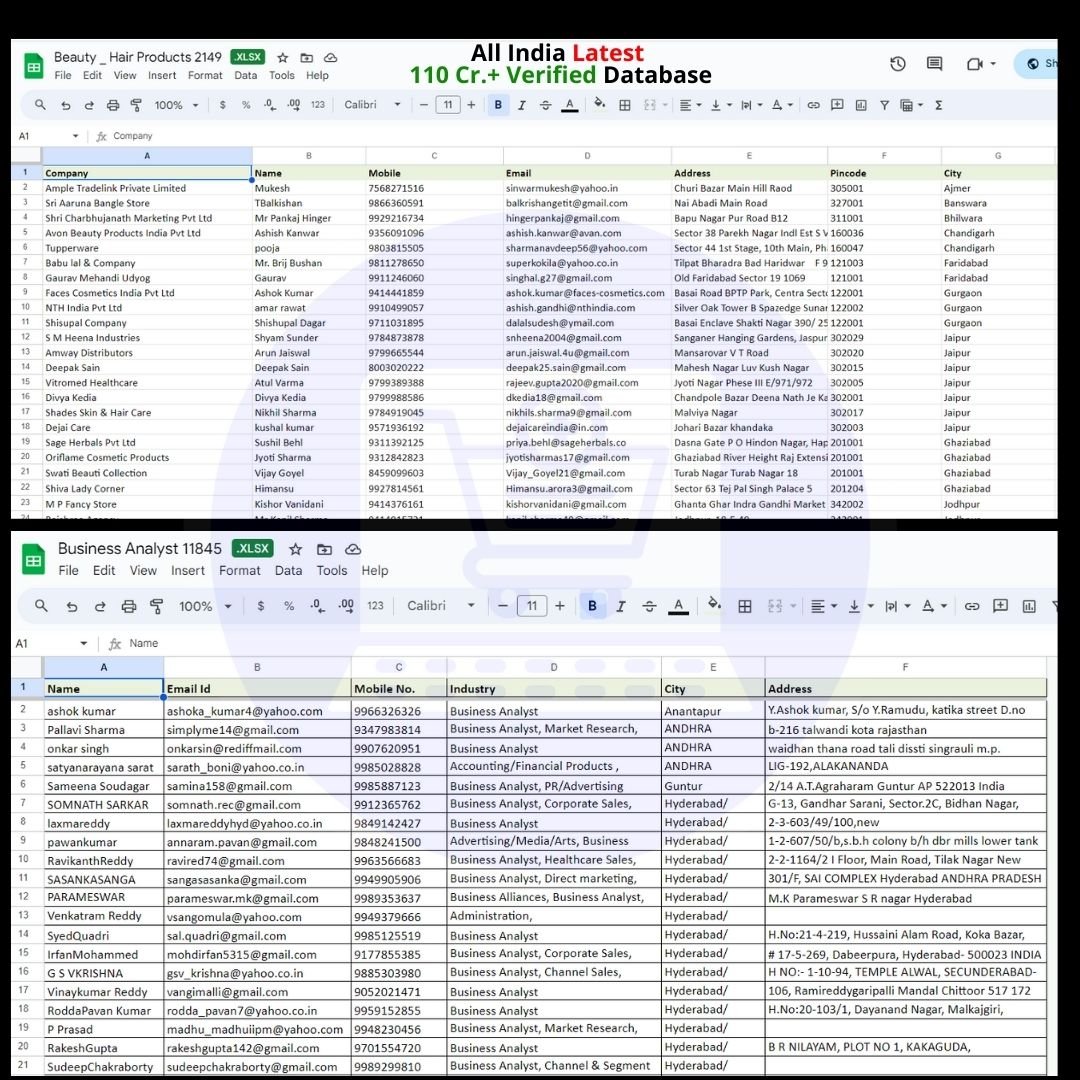Select paint format tool in Beauty Hair Products sheet
Screen dimensions: 1080x1080
coord(136,105)
